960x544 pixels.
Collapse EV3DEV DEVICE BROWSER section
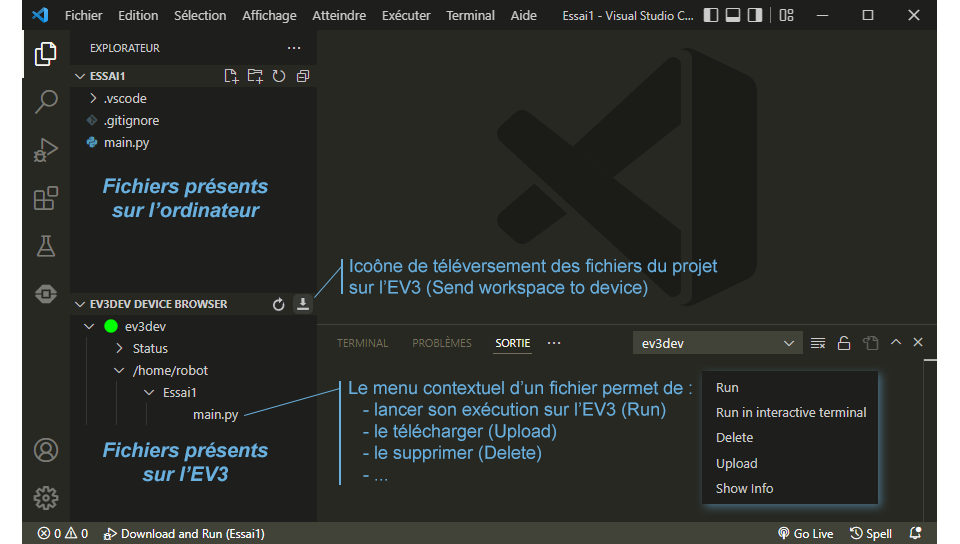coord(80,304)
